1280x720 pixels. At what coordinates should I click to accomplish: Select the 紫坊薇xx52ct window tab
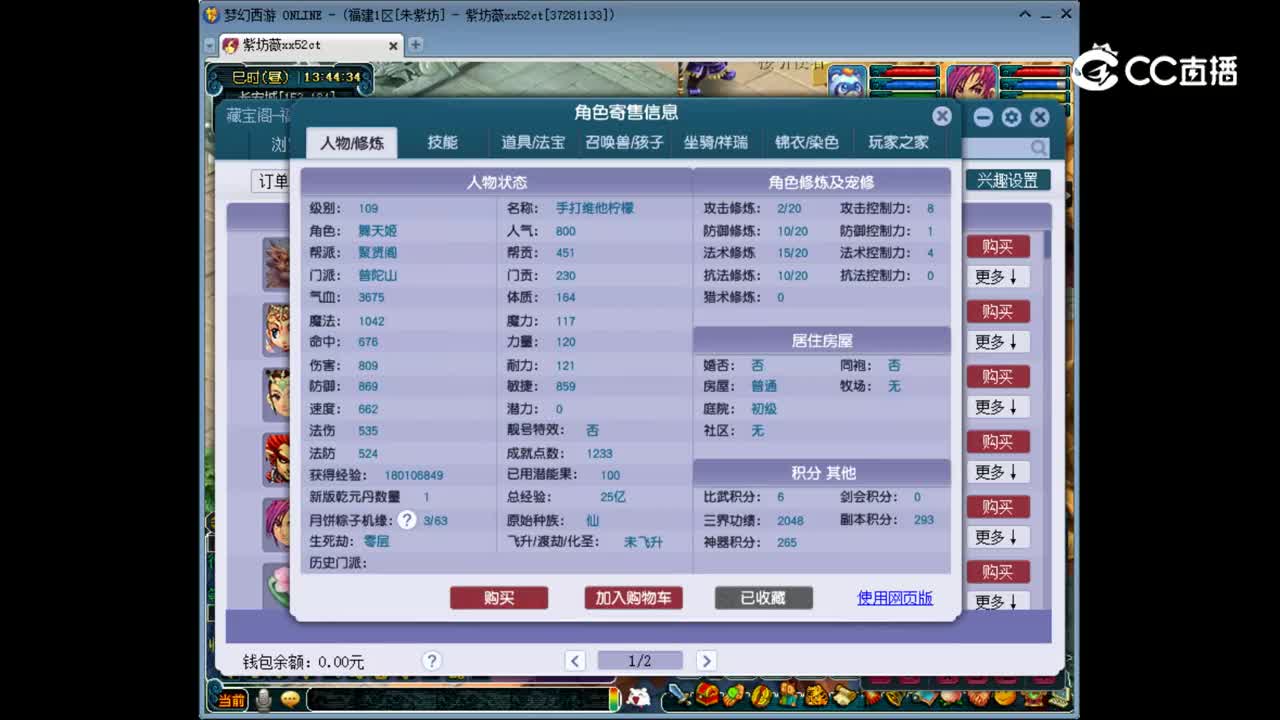(310, 46)
